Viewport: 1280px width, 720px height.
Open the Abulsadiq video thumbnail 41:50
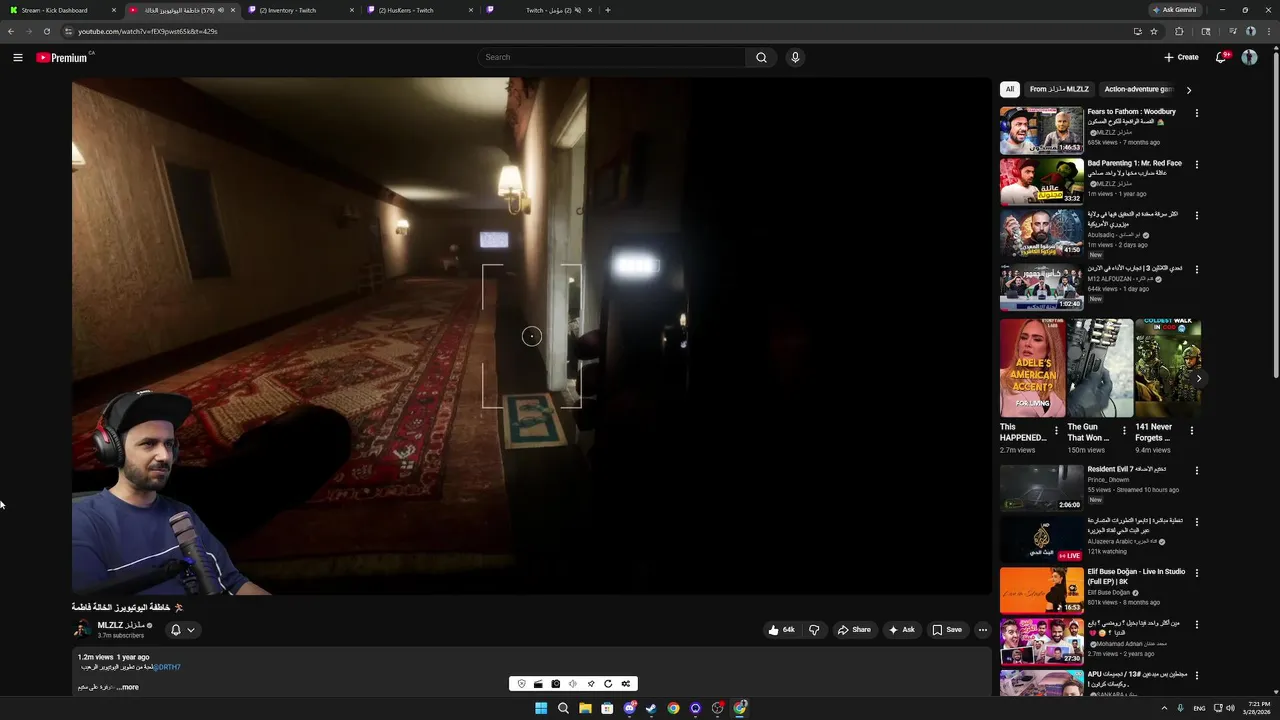point(1041,233)
